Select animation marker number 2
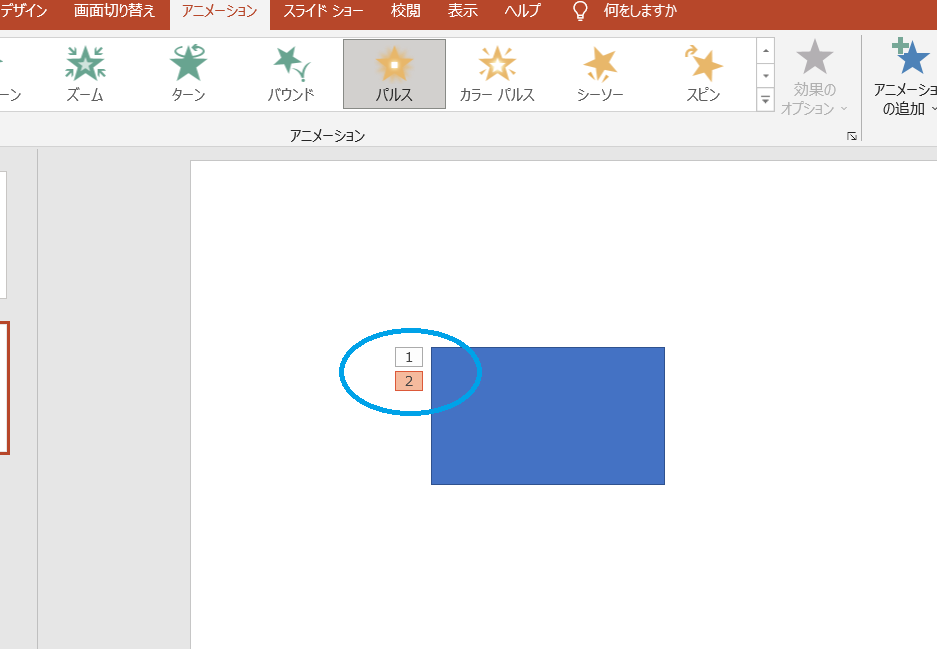Viewport: 937px width, 649px height. 409,381
